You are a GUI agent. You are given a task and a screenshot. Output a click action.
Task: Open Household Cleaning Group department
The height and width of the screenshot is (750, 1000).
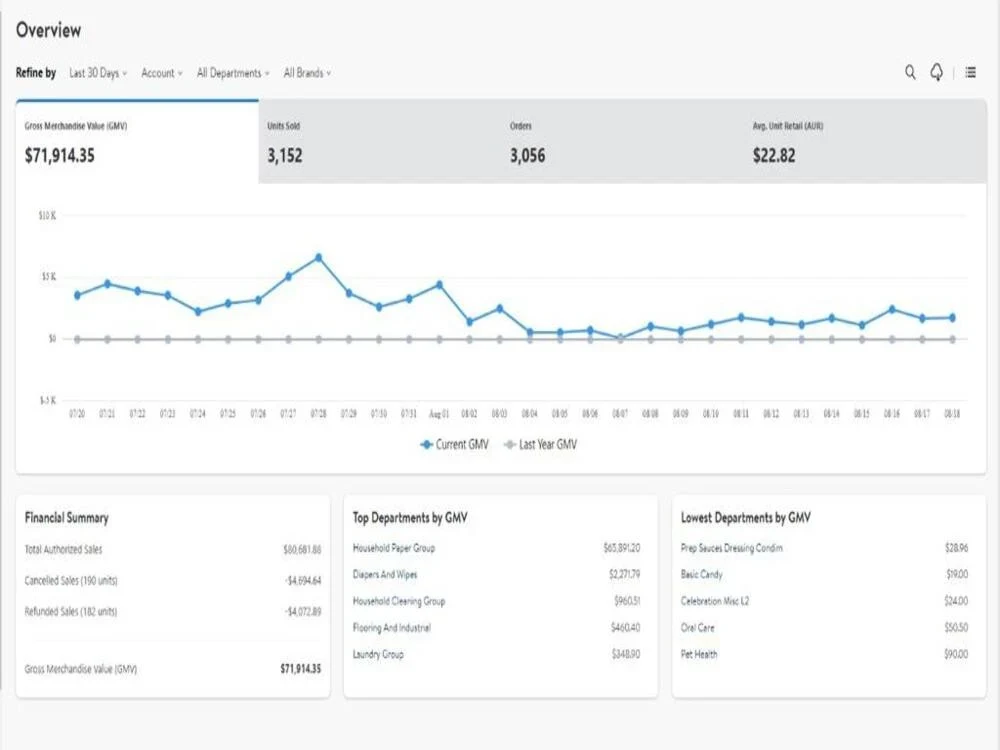[399, 601]
